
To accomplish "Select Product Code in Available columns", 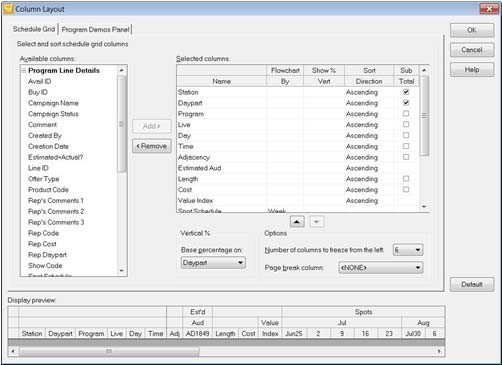I will [x=48, y=190].
